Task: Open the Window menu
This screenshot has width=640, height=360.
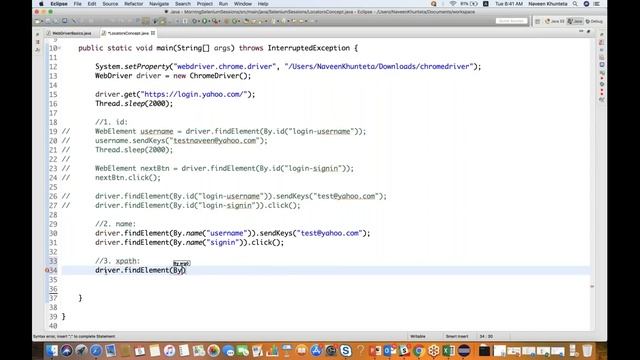Action: coord(243,4)
